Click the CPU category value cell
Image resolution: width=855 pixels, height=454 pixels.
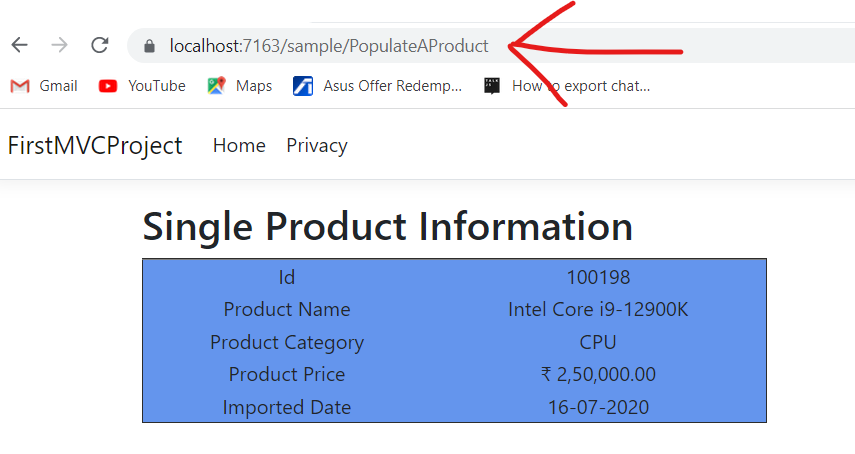[598, 342]
